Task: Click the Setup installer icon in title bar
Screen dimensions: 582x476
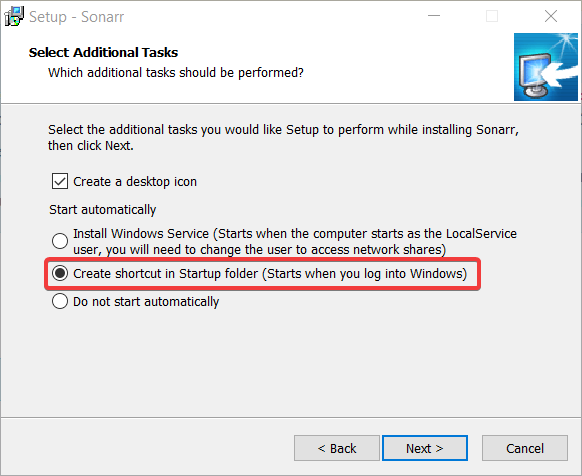Action: pyautogui.click(x=14, y=16)
